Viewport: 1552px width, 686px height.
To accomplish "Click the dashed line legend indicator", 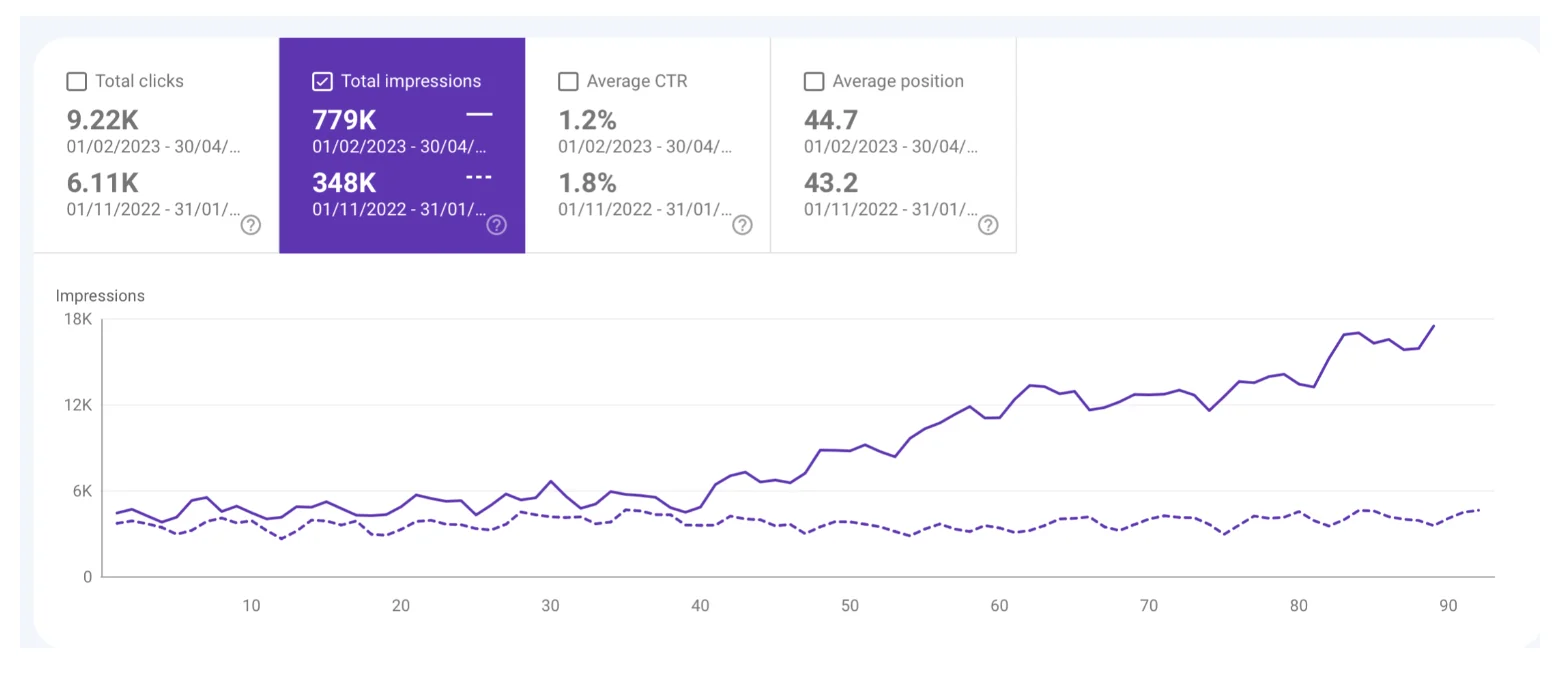I will point(479,177).
